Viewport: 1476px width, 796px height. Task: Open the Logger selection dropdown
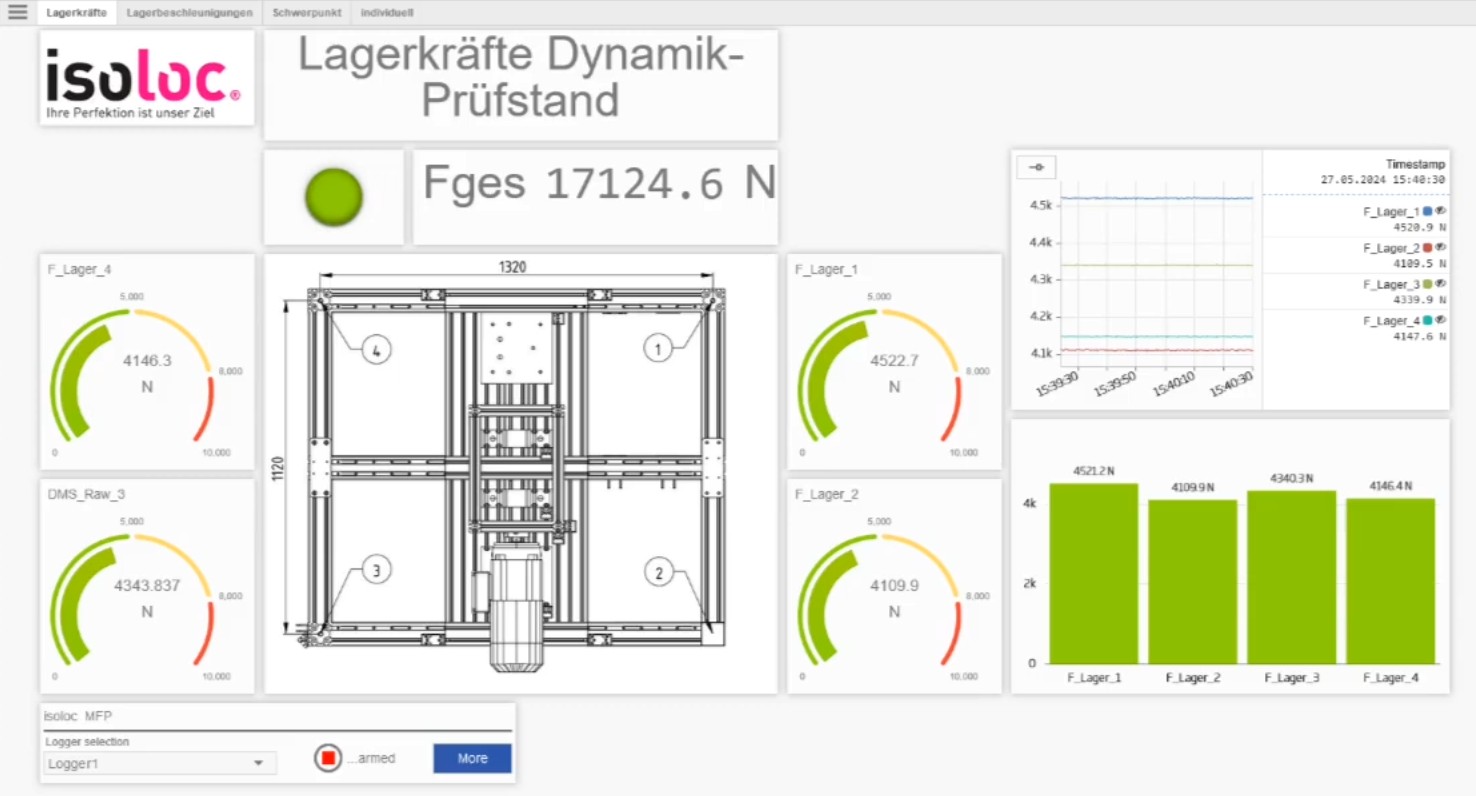[160, 763]
